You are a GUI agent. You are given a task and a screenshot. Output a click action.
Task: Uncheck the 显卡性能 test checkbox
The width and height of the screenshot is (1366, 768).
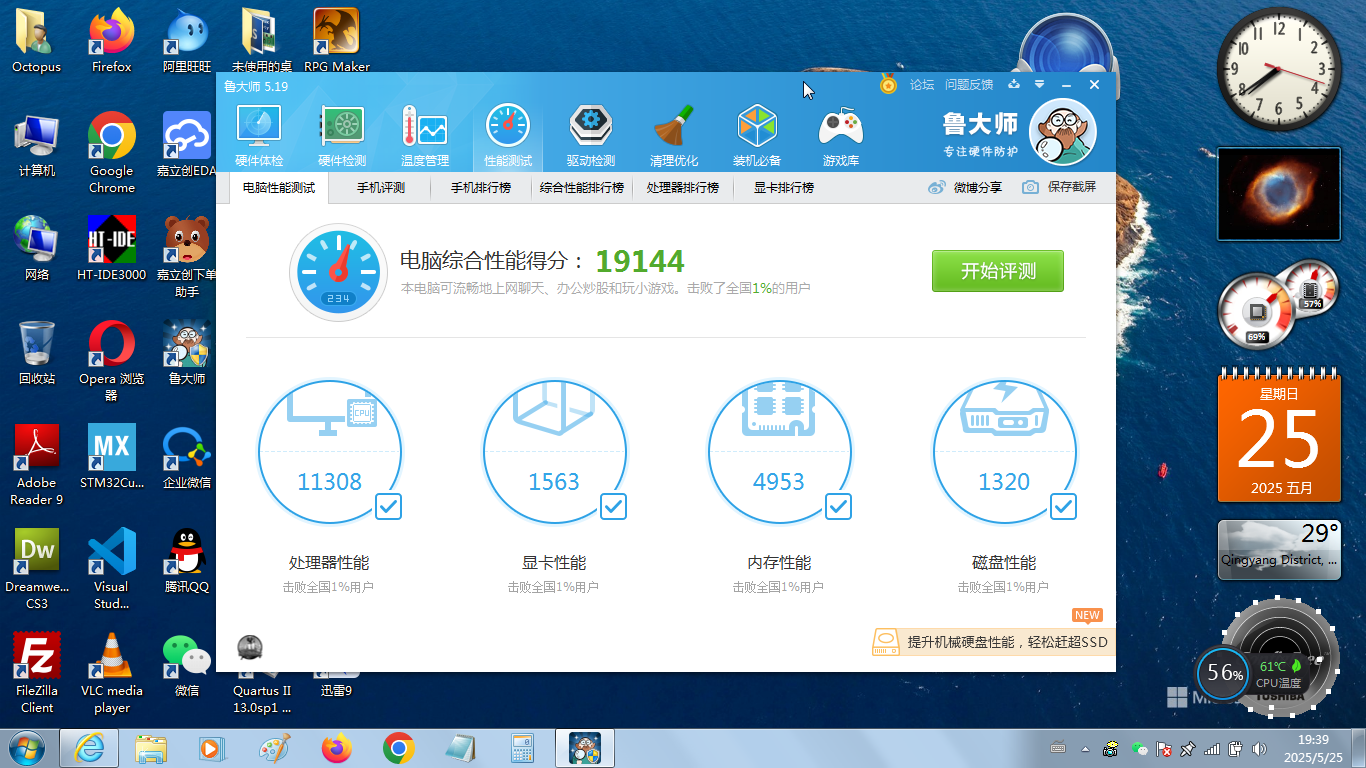613,507
